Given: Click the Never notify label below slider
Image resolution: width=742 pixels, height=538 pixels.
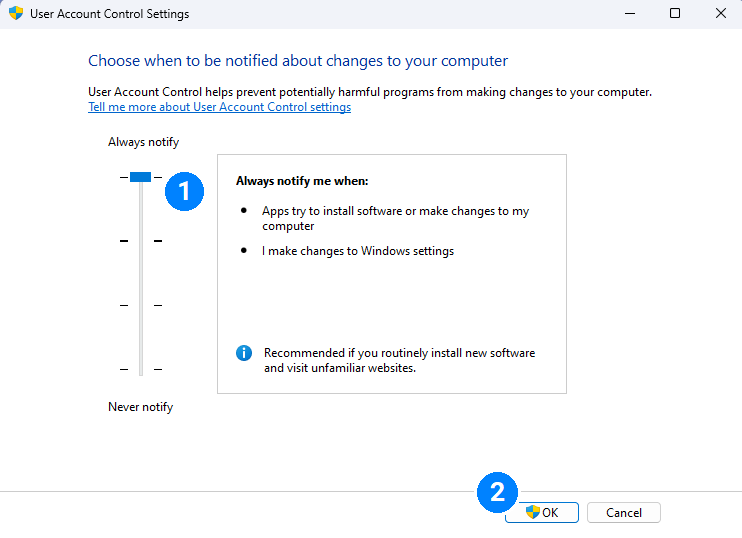Looking at the screenshot, I should [140, 407].
